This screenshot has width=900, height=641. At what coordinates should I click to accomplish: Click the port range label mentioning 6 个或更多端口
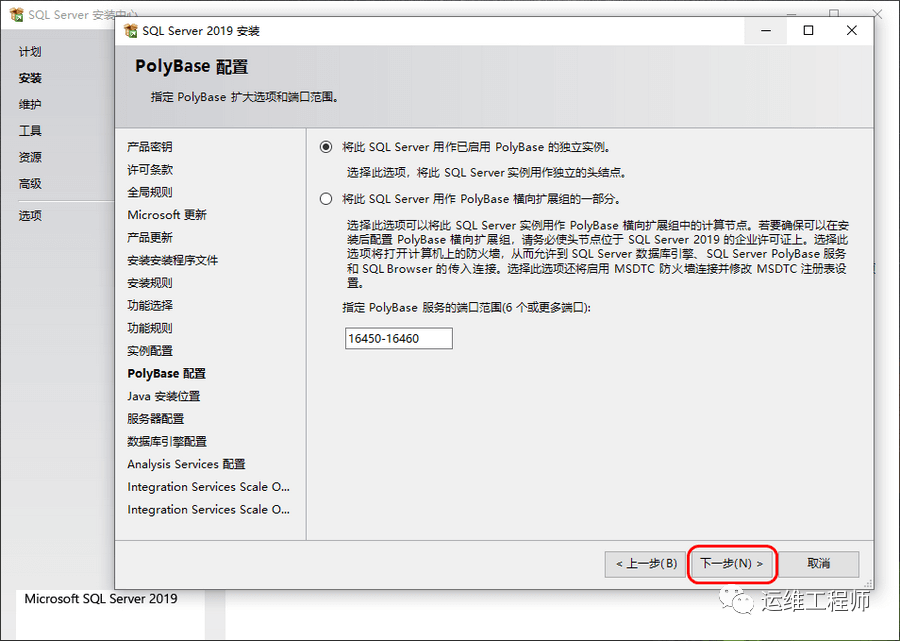467,308
